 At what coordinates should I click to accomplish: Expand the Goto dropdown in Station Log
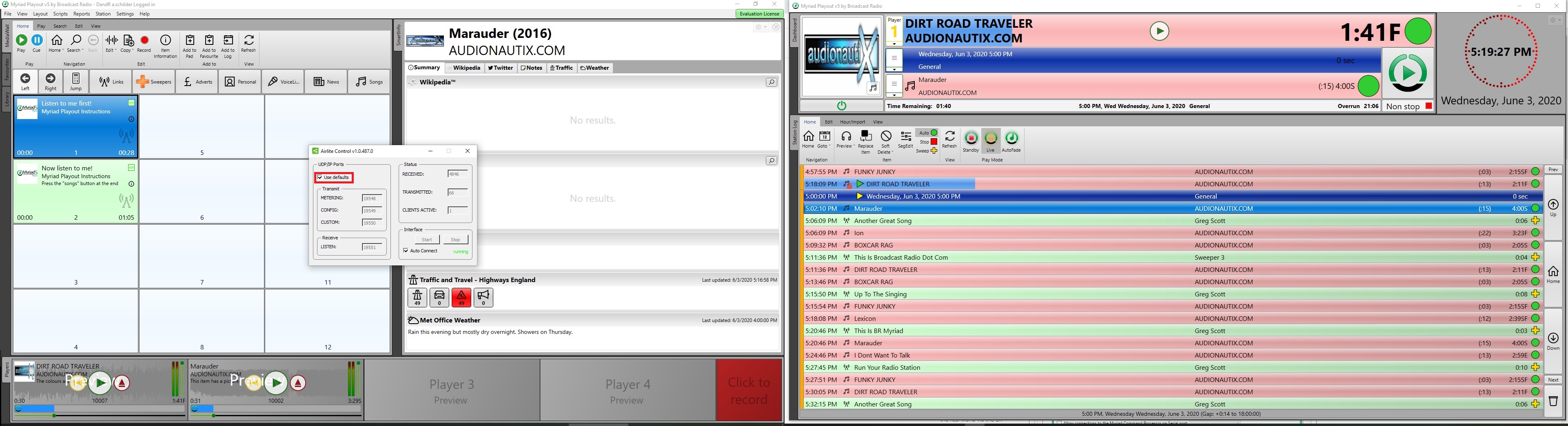[x=825, y=146]
